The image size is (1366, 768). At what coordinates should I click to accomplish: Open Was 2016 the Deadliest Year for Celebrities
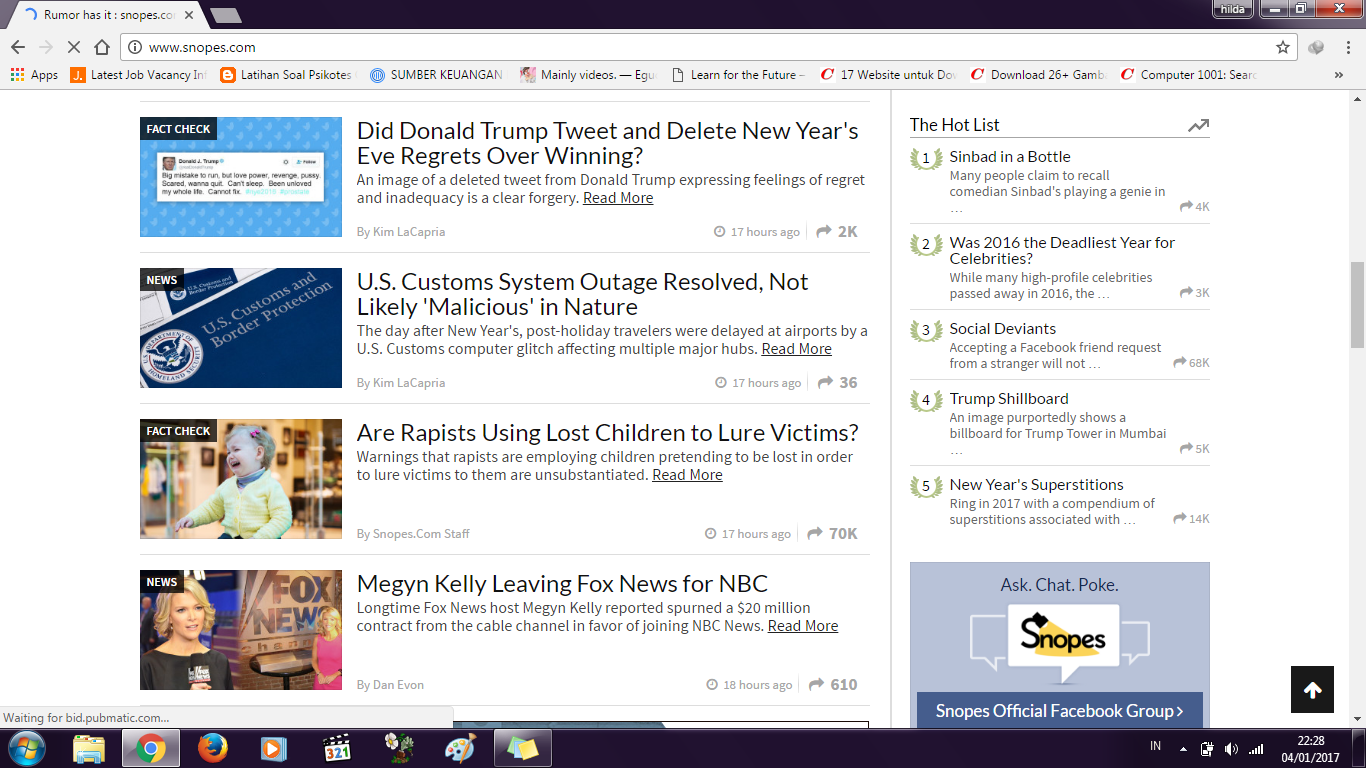[1063, 250]
